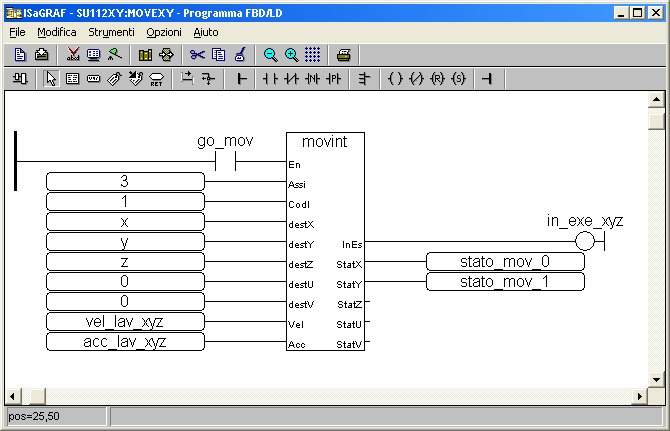Image resolution: width=670 pixels, height=431 pixels.
Task: Select the variable box tool
Action: [94, 79]
